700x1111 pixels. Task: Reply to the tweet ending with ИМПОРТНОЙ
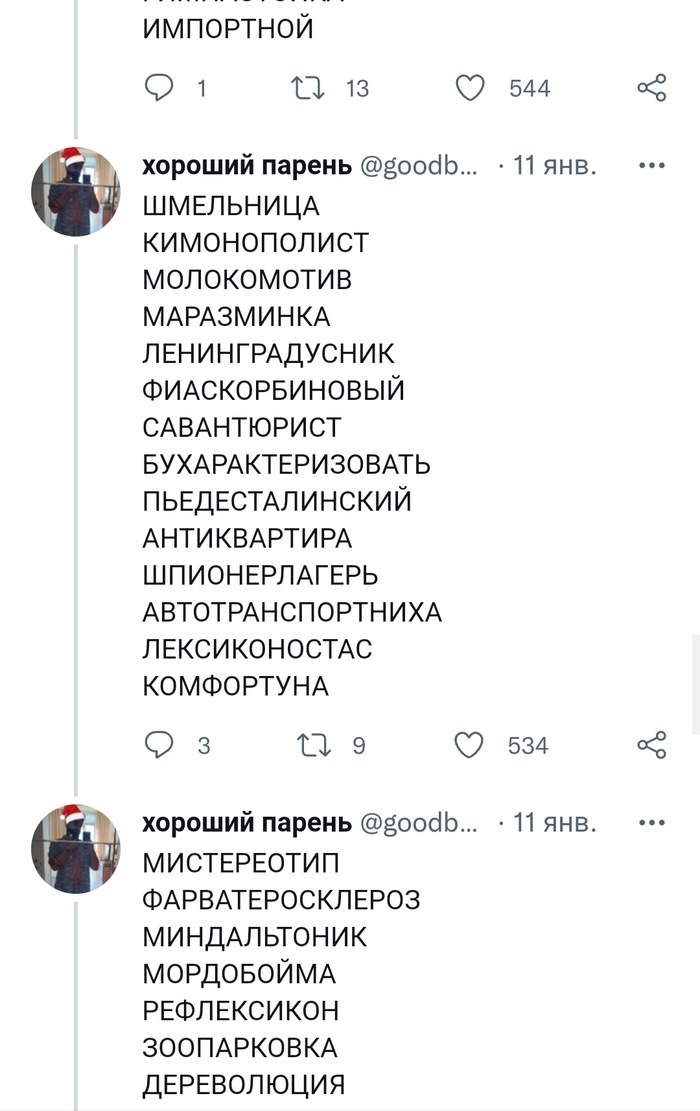[160, 89]
